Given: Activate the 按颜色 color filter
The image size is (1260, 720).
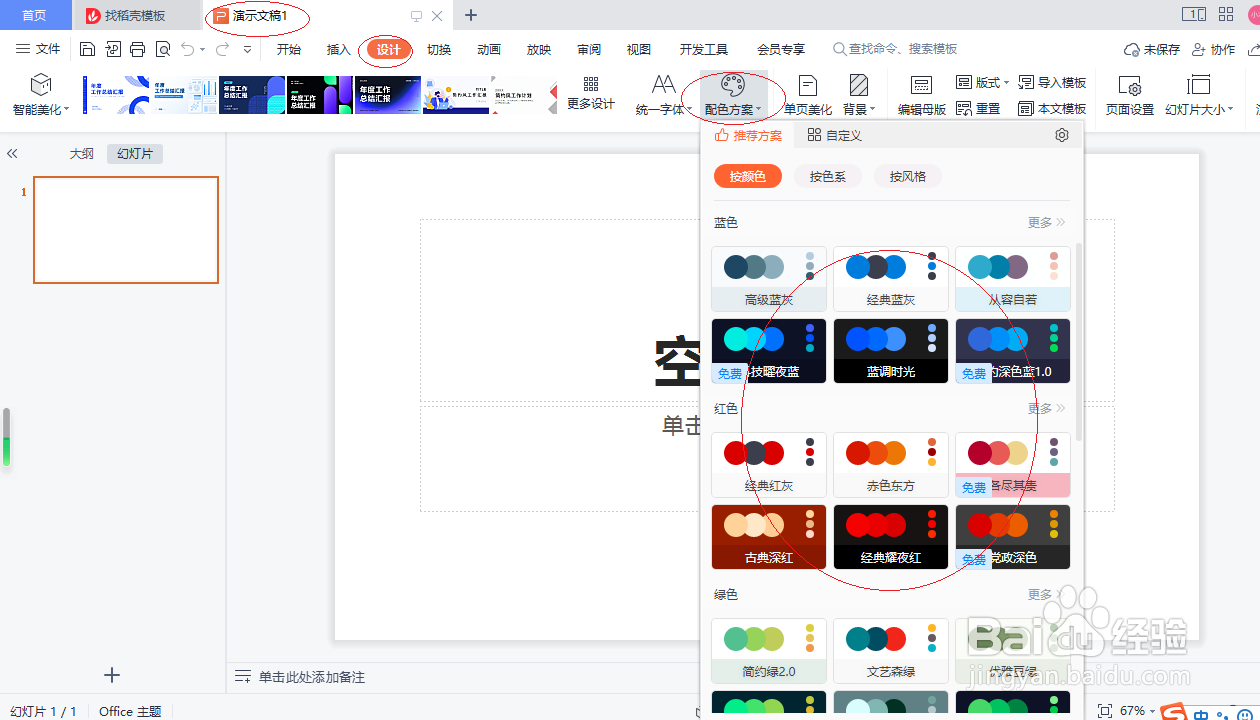Looking at the screenshot, I should pyautogui.click(x=747, y=176).
